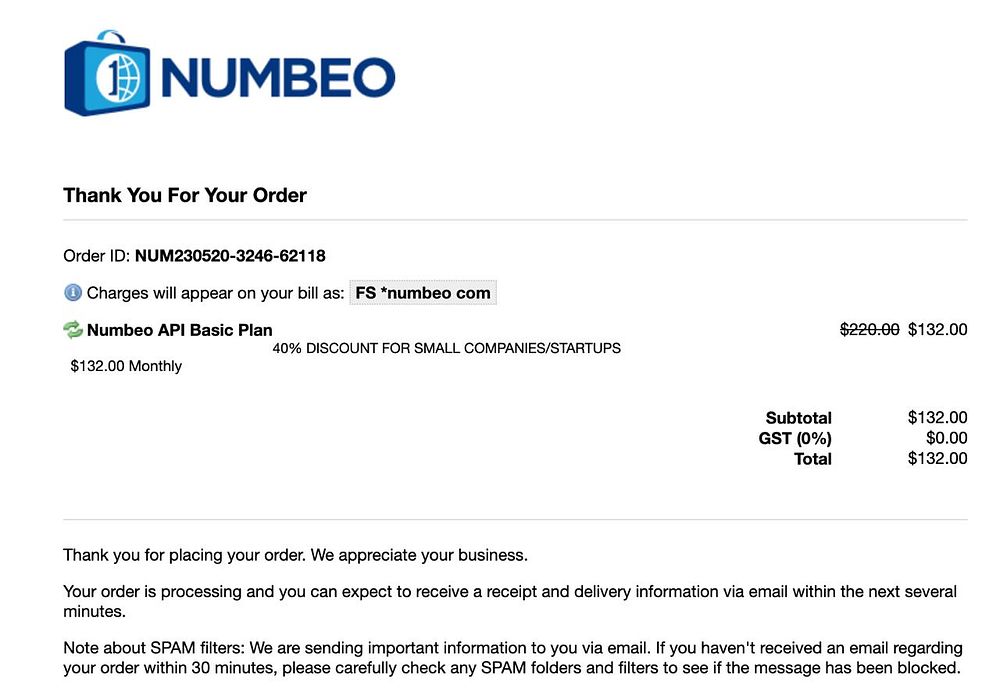This screenshot has height=700, width=1000.
Task: Click the $0.00 GST amount
Action: (x=946, y=437)
